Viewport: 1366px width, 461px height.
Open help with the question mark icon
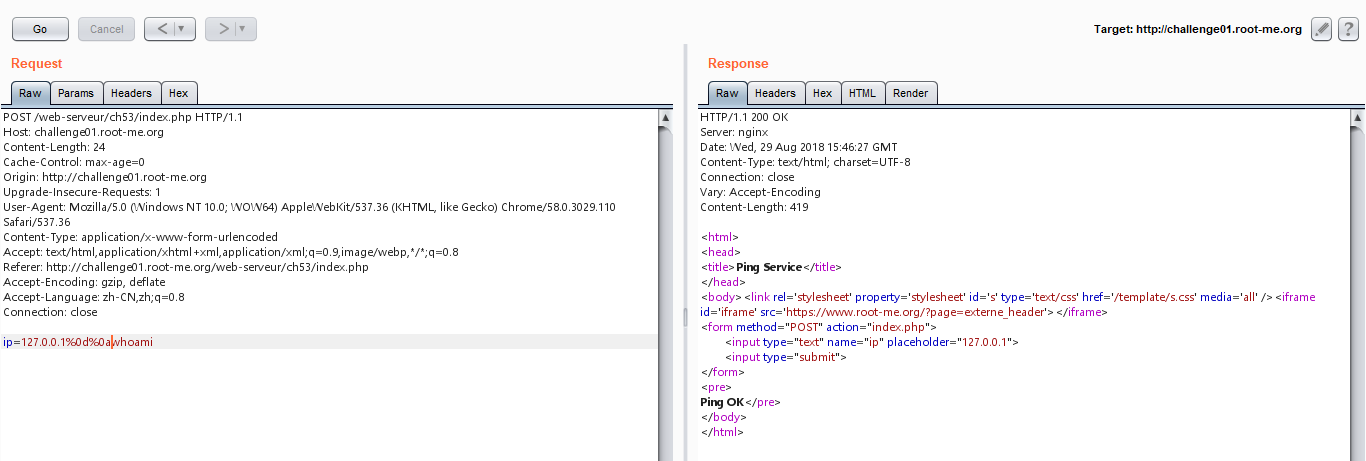point(1347,29)
